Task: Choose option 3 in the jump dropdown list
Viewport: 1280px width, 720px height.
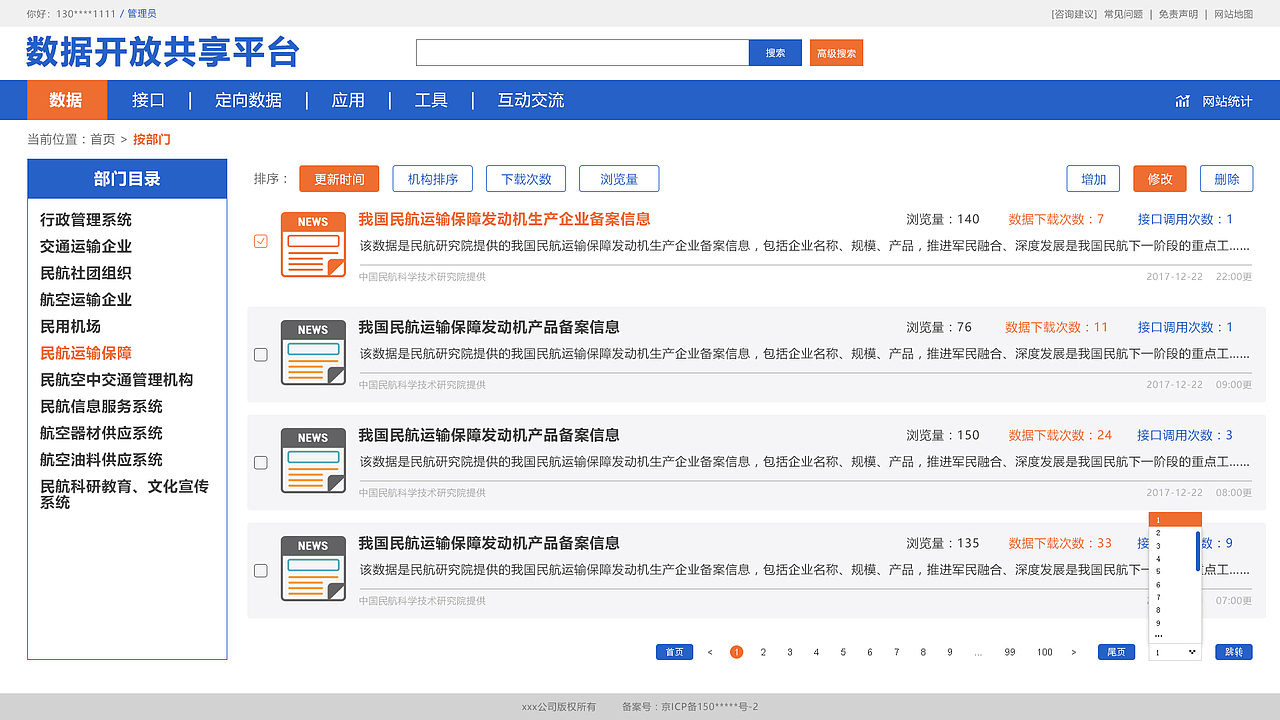Action: pos(1158,546)
